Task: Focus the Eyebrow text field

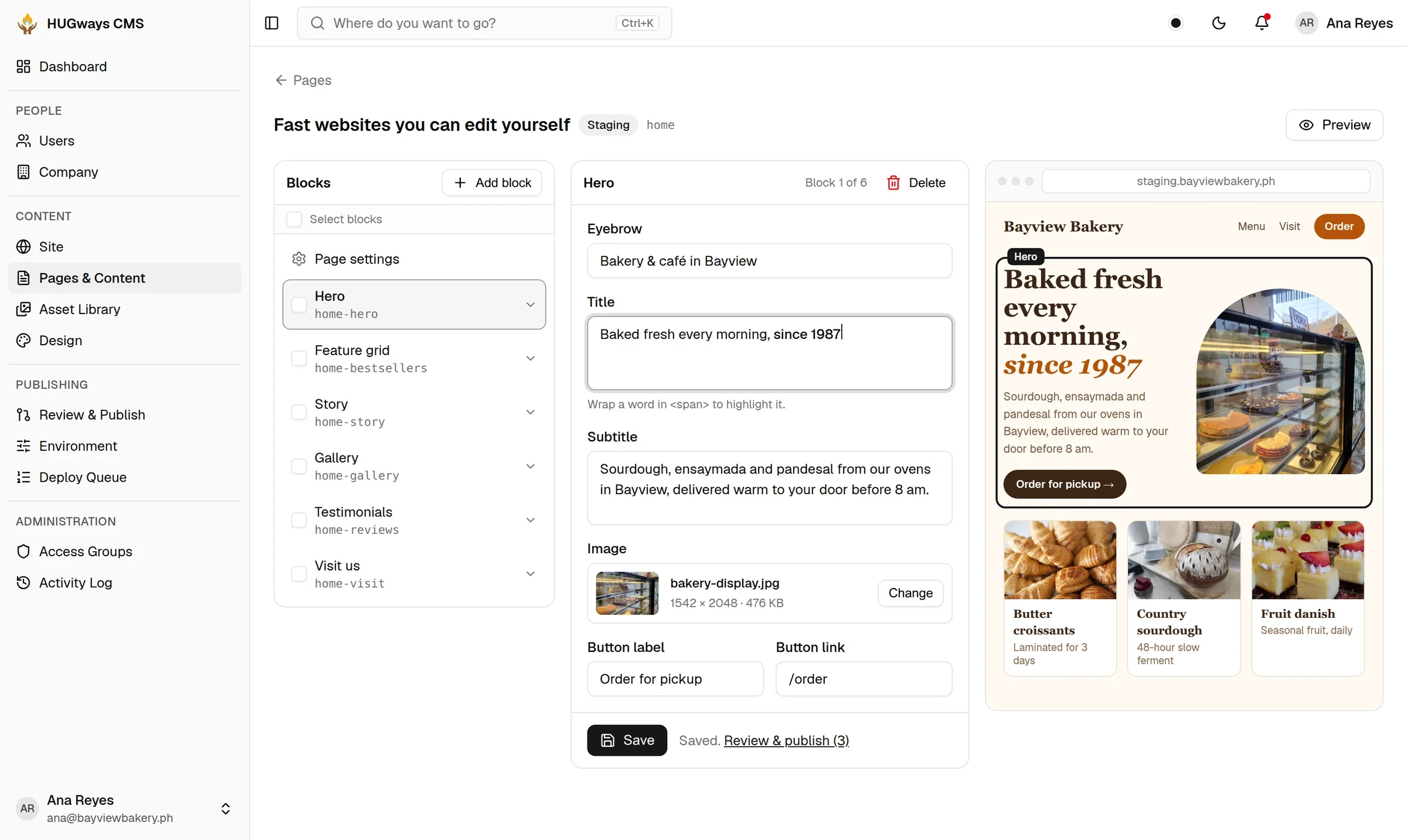Action: click(769, 261)
